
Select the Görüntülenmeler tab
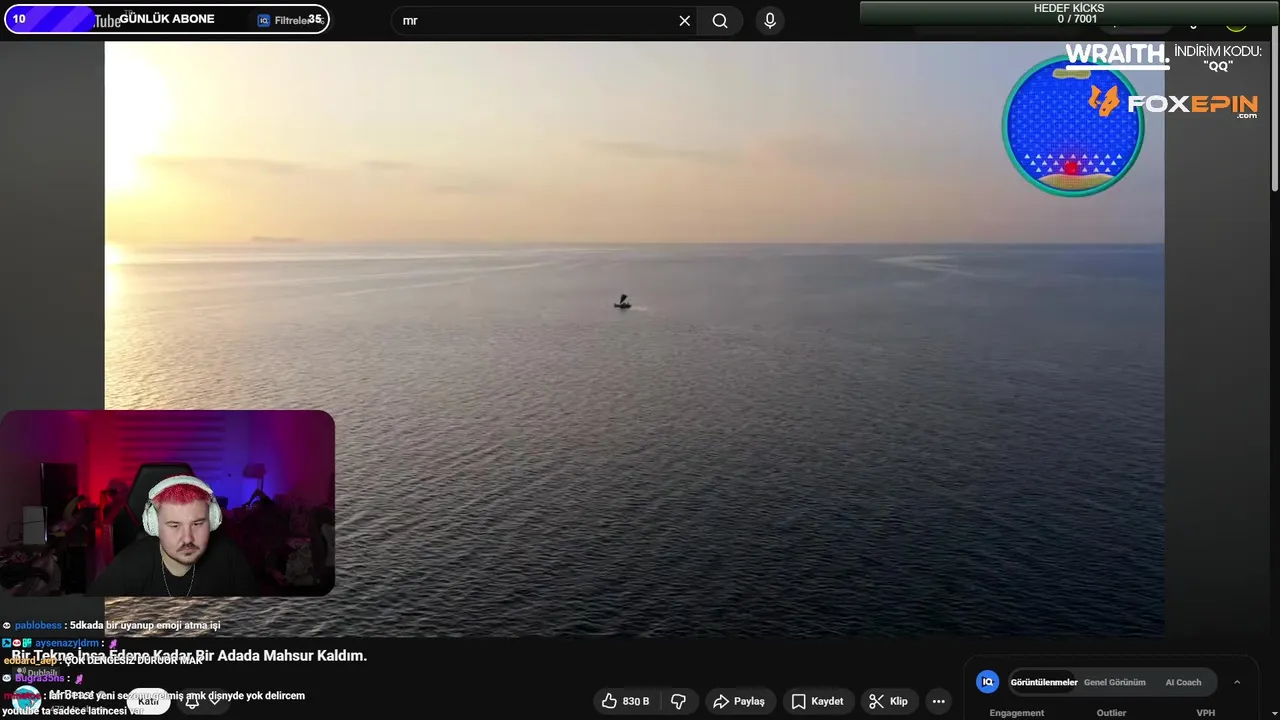1044,682
